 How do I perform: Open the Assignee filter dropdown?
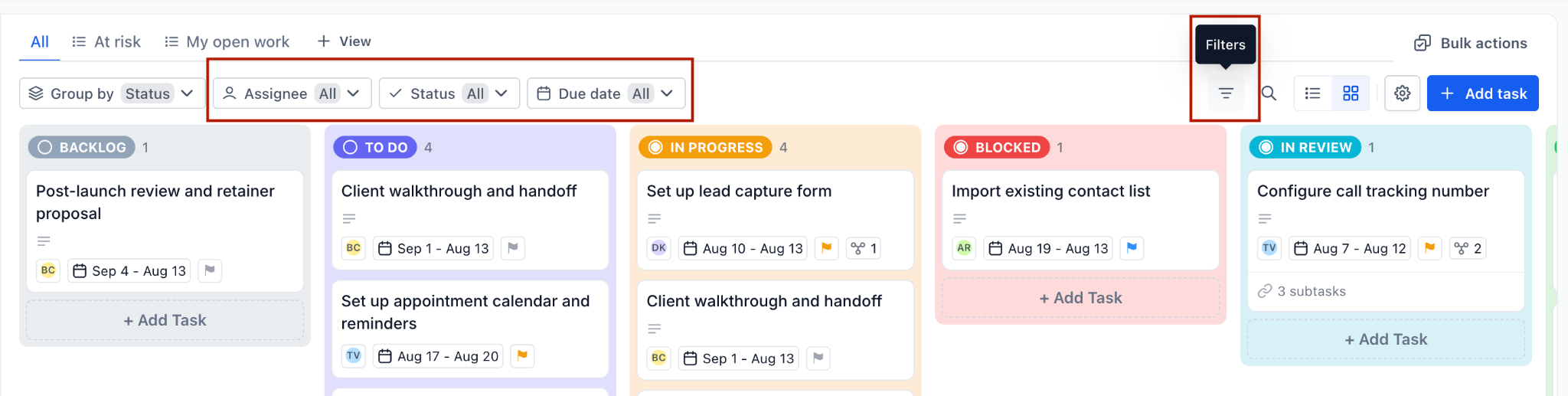coord(292,93)
